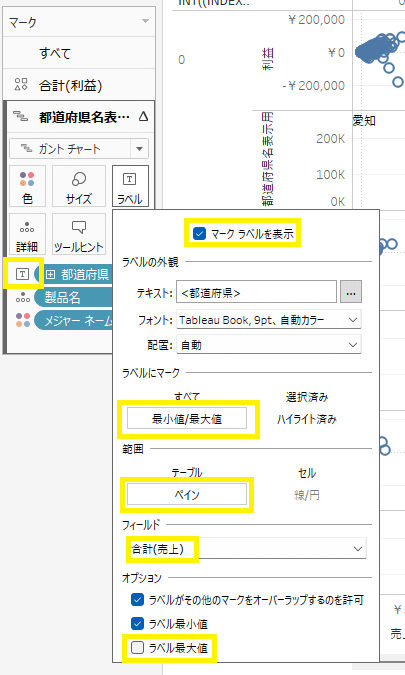The image size is (405, 675).
Task: Expand the plus icon on 都道府県 pill
Action: 50,274
